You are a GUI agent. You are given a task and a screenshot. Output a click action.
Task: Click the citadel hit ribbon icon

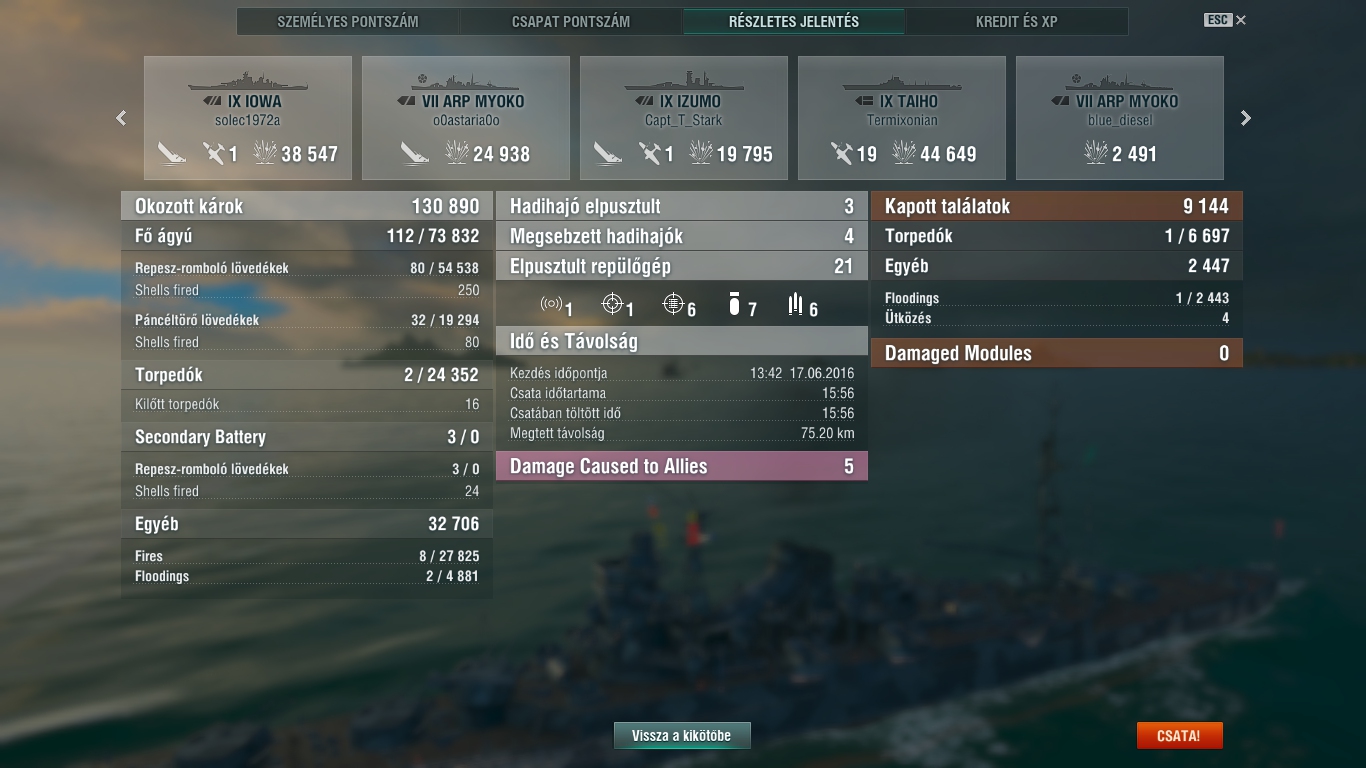[674, 305]
